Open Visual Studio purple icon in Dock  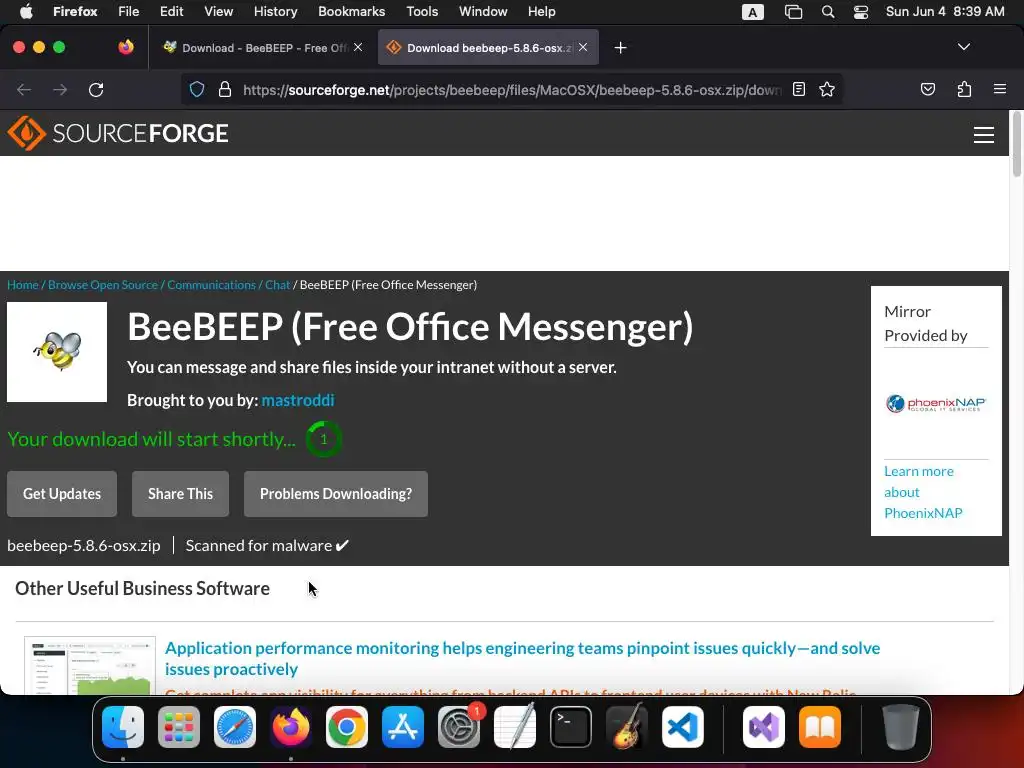coord(764,727)
